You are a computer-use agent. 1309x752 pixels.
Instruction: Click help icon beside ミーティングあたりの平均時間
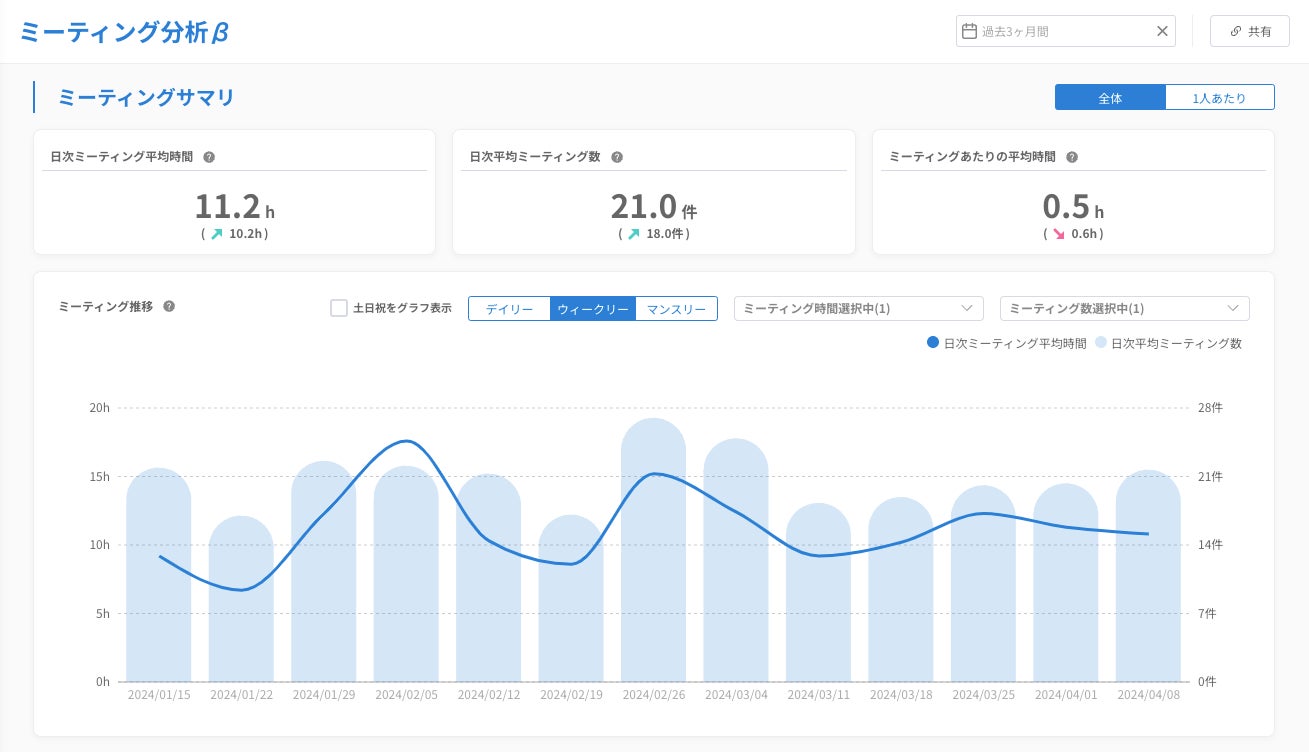(1072, 157)
